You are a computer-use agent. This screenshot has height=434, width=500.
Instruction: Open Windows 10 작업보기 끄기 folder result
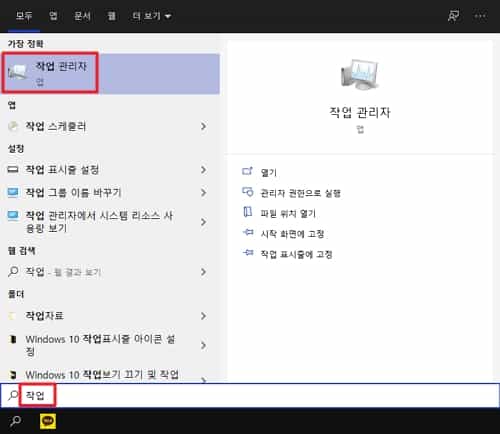coord(110,375)
